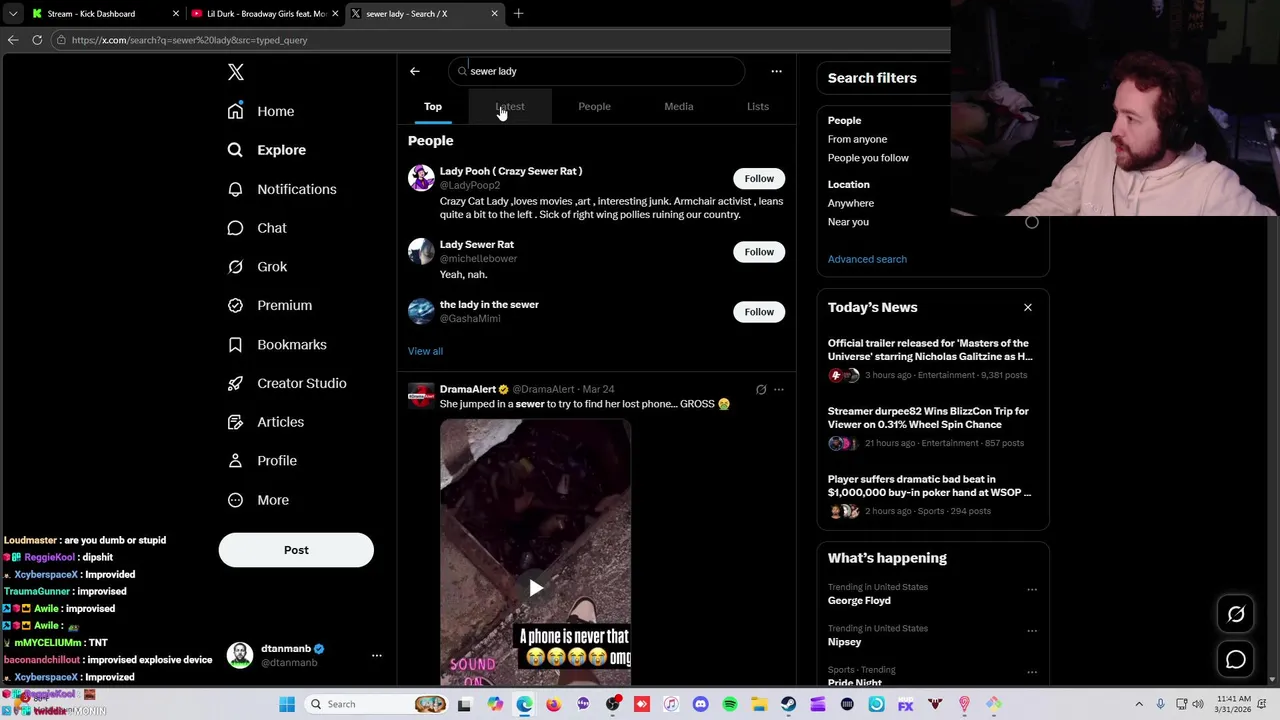Switch to Lil Durk Broadway Girls tab
The image size is (1280, 720).
(264, 14)
